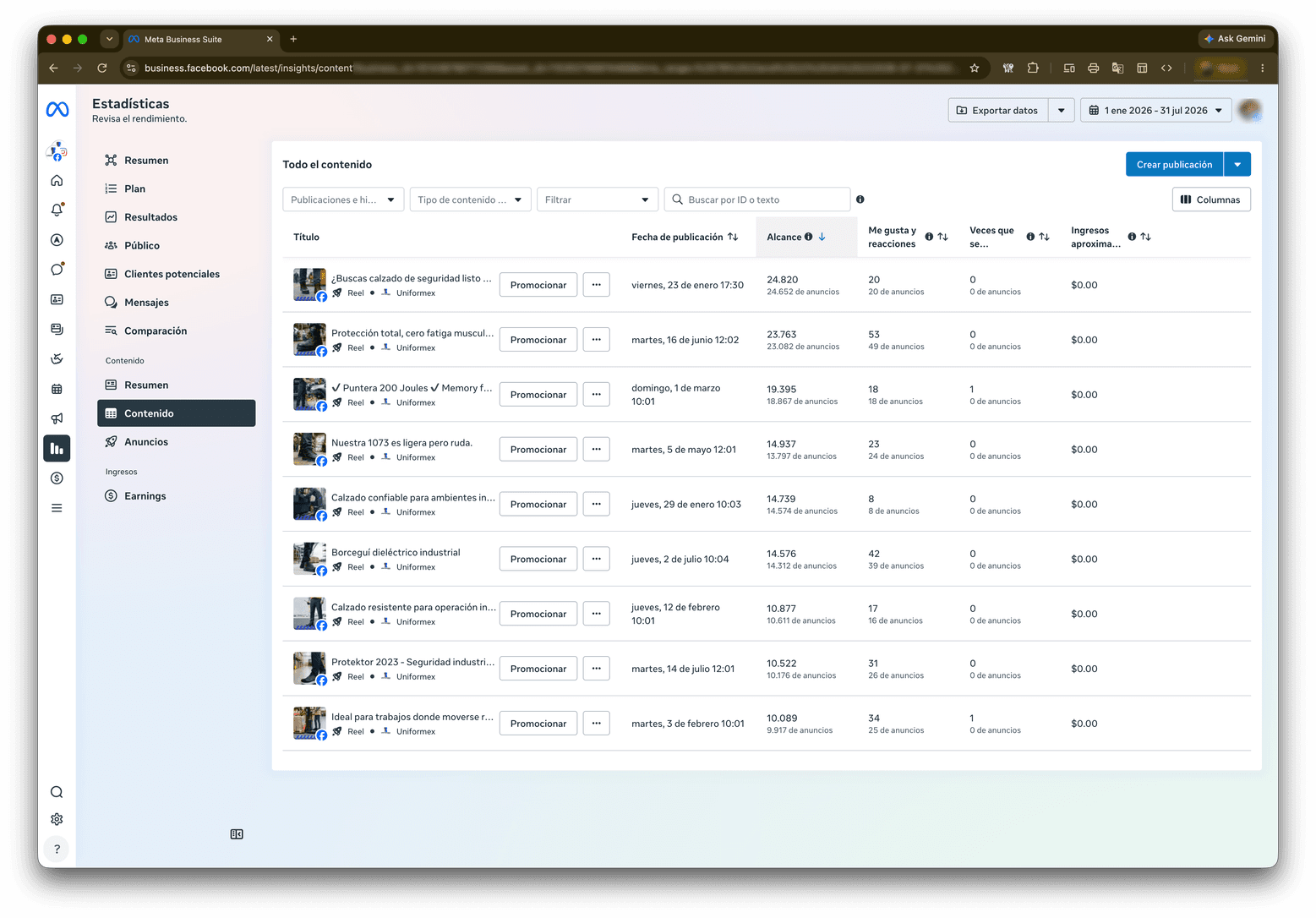The image size is (1316, 918).
Task: Open thumbnail of Nuestra 1073 es ligera reel
Action: 309,449
